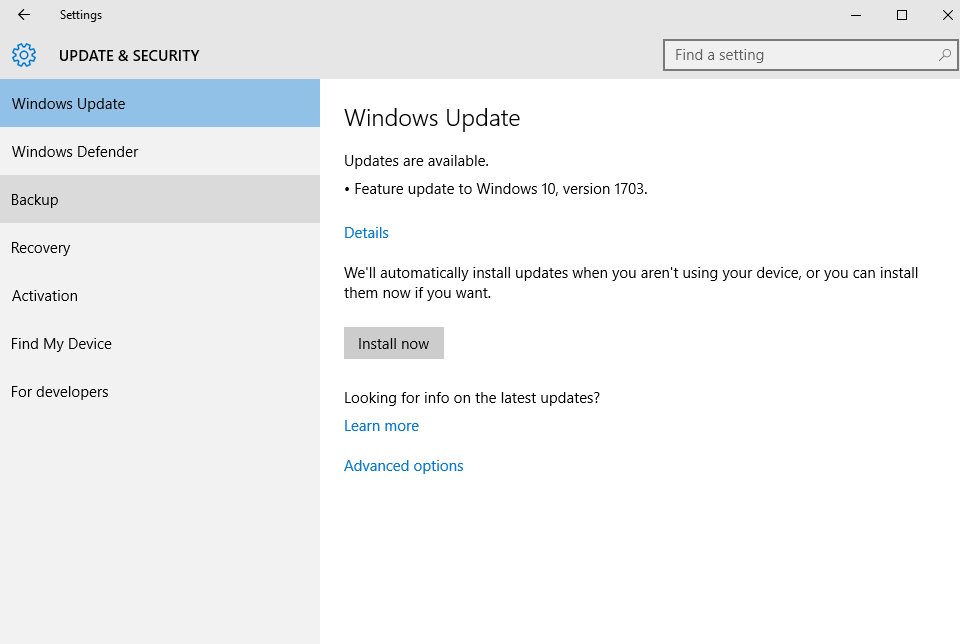Click the Install now button
960x644 pixels.
394,343
